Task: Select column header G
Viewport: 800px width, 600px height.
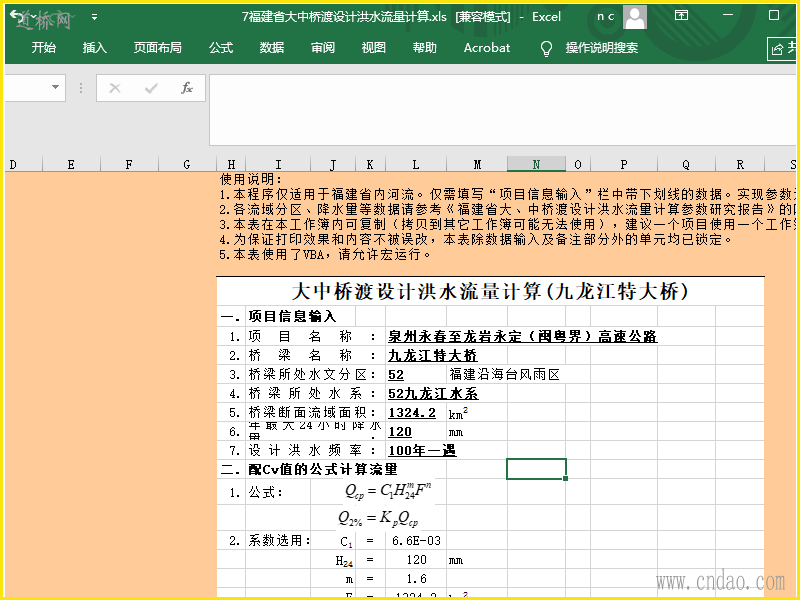Action: coord(187,164)
